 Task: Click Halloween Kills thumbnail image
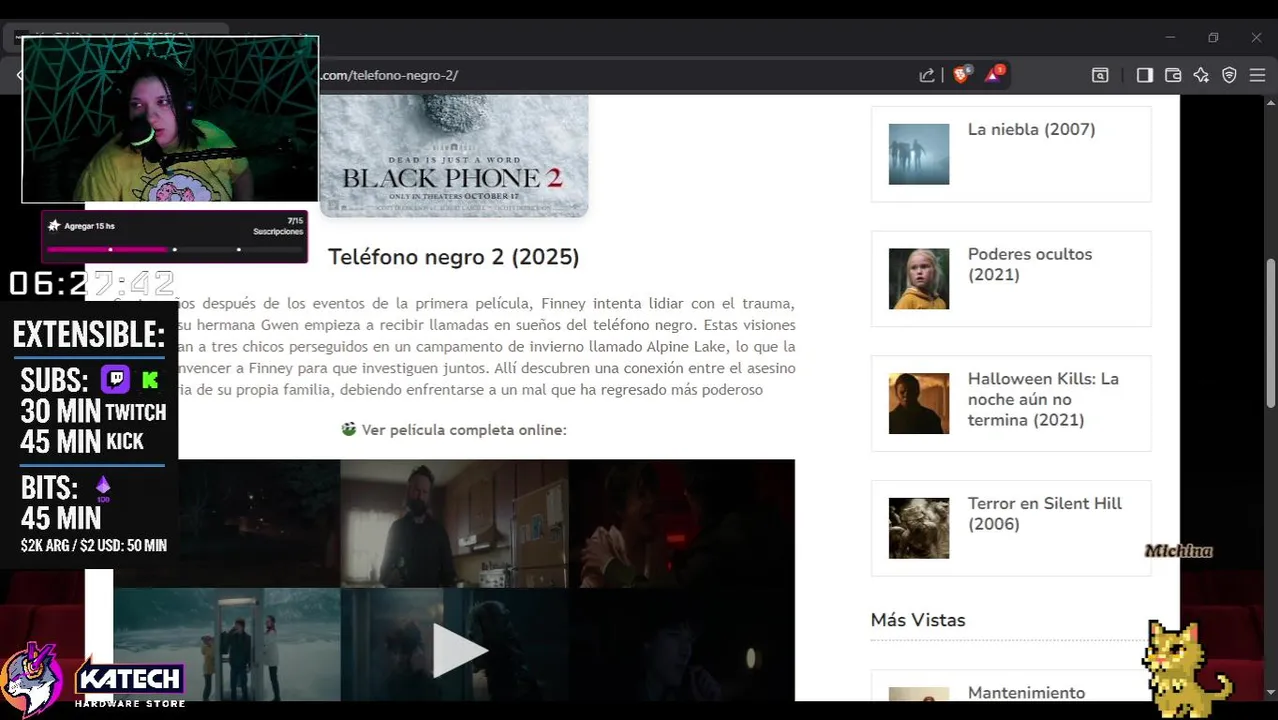[919, 403]
